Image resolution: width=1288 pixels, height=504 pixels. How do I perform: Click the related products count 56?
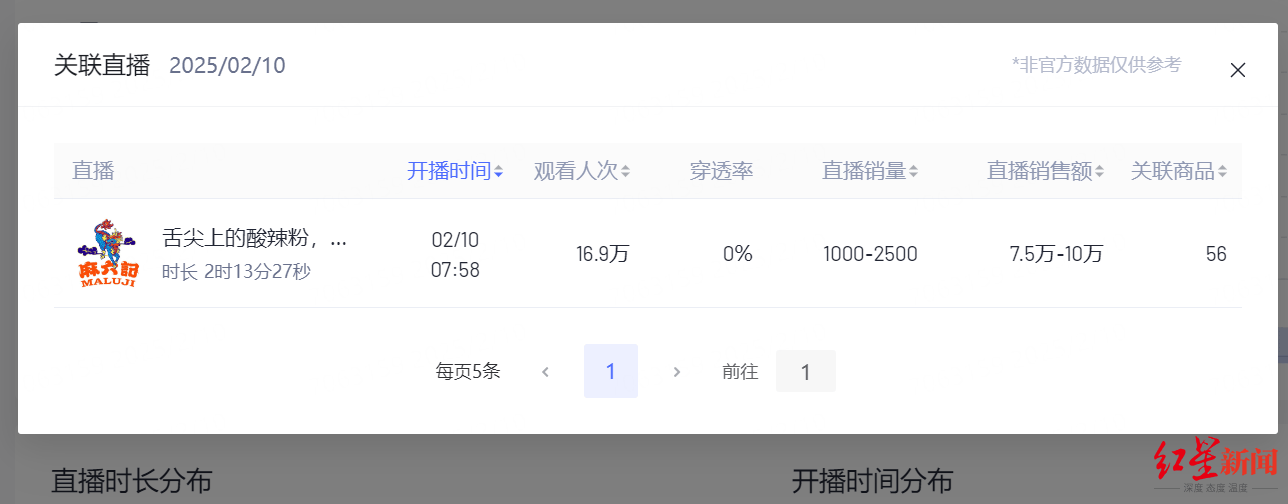(x=1215, y=254)
